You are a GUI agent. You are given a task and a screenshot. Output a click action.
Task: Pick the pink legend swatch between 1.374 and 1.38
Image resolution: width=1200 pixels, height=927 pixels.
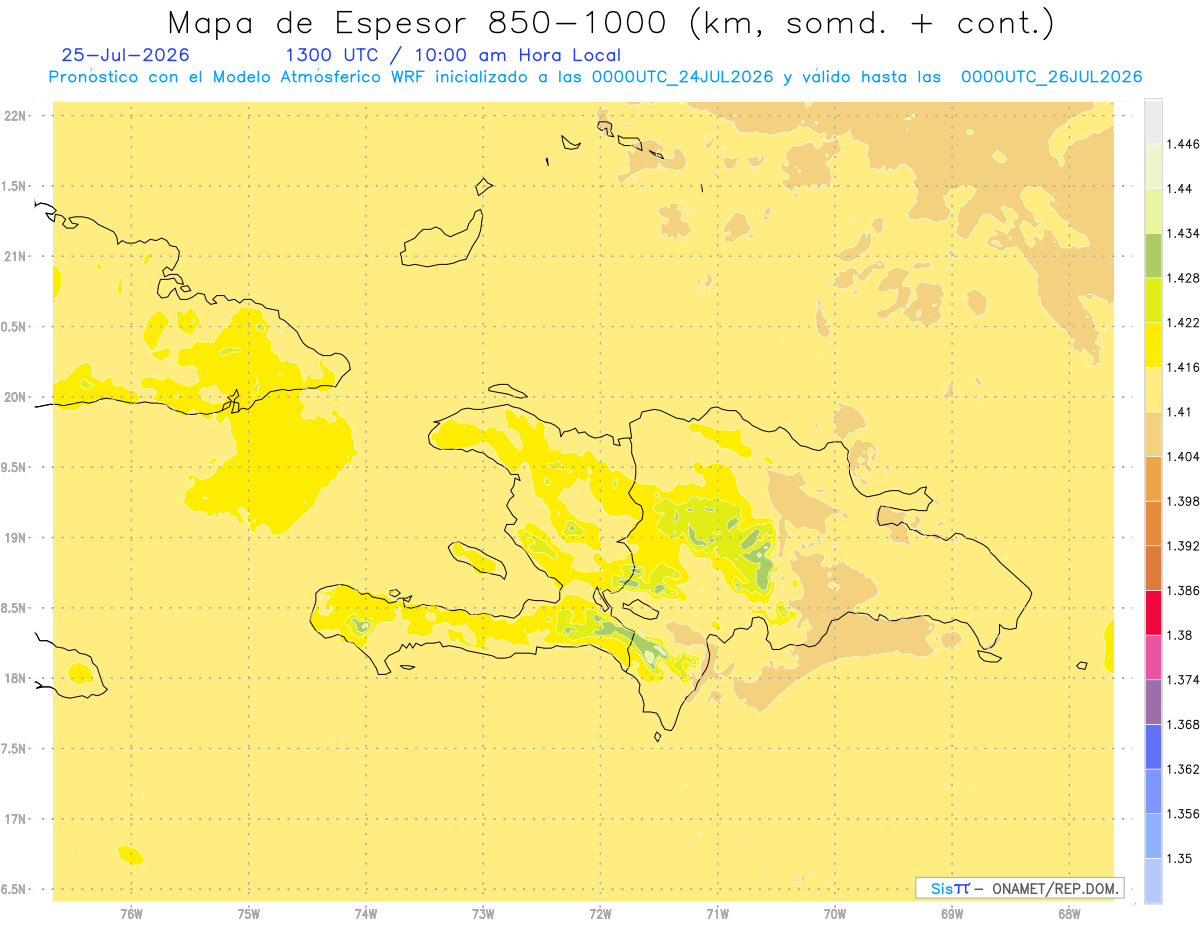pos(1153,657)
